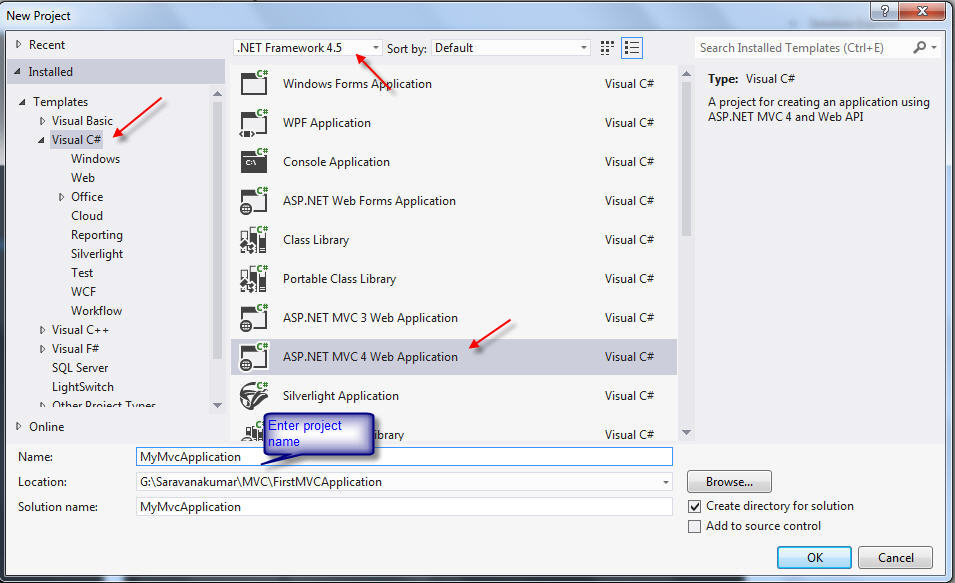The height and width of the screenshot is (583, 955).
Task: Click the category tree scroll-up arrow
Action: (x=217, y=93)
